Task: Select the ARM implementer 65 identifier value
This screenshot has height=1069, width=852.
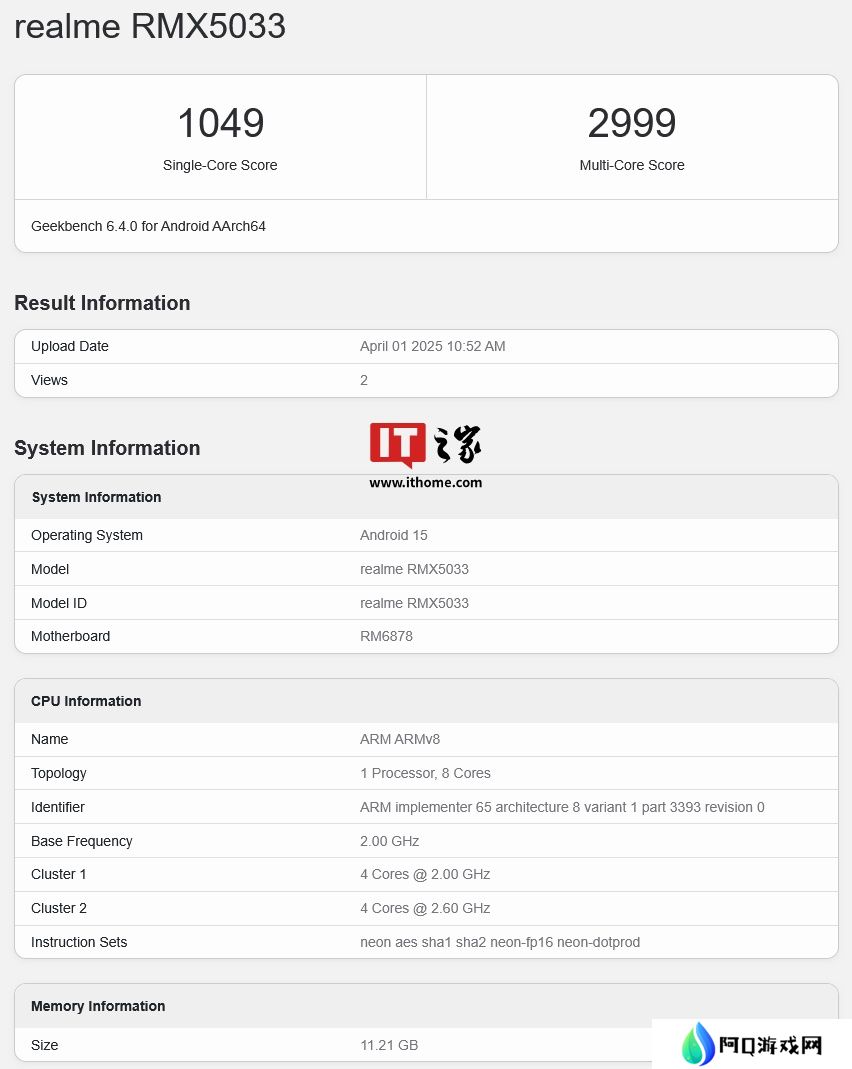Action: pos(562,807)
